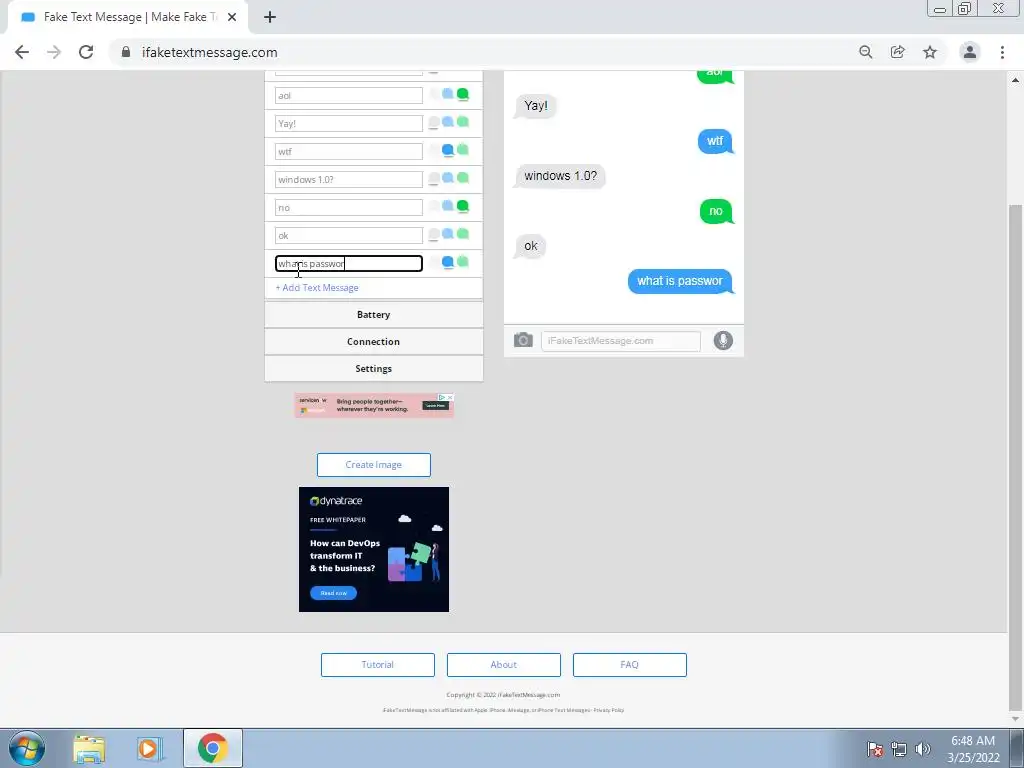
Task: Open the FAQ page
Action: coord(630,664)
